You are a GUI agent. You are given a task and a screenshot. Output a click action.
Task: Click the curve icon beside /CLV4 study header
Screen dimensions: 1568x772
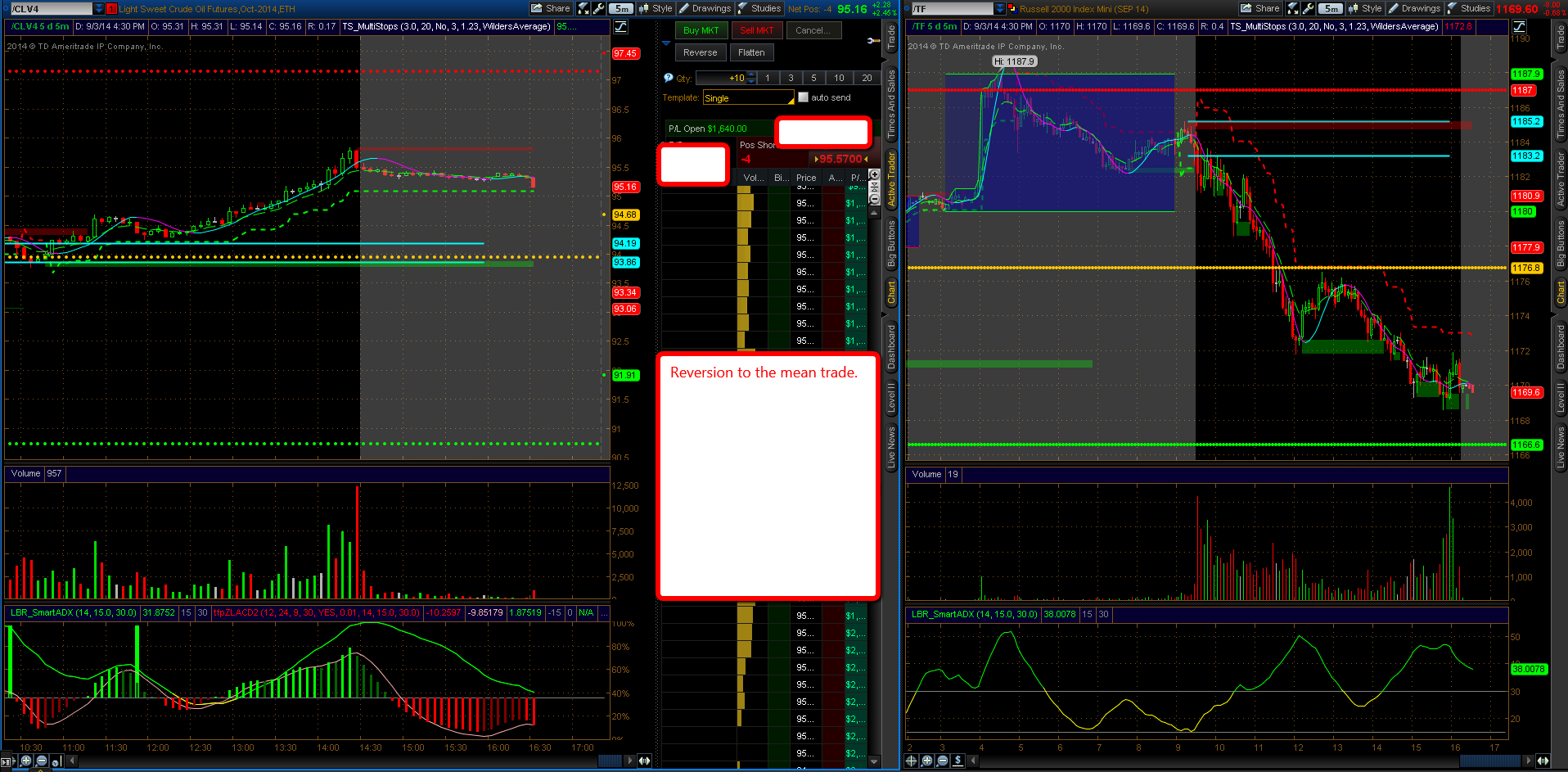(x=621, y=27)
